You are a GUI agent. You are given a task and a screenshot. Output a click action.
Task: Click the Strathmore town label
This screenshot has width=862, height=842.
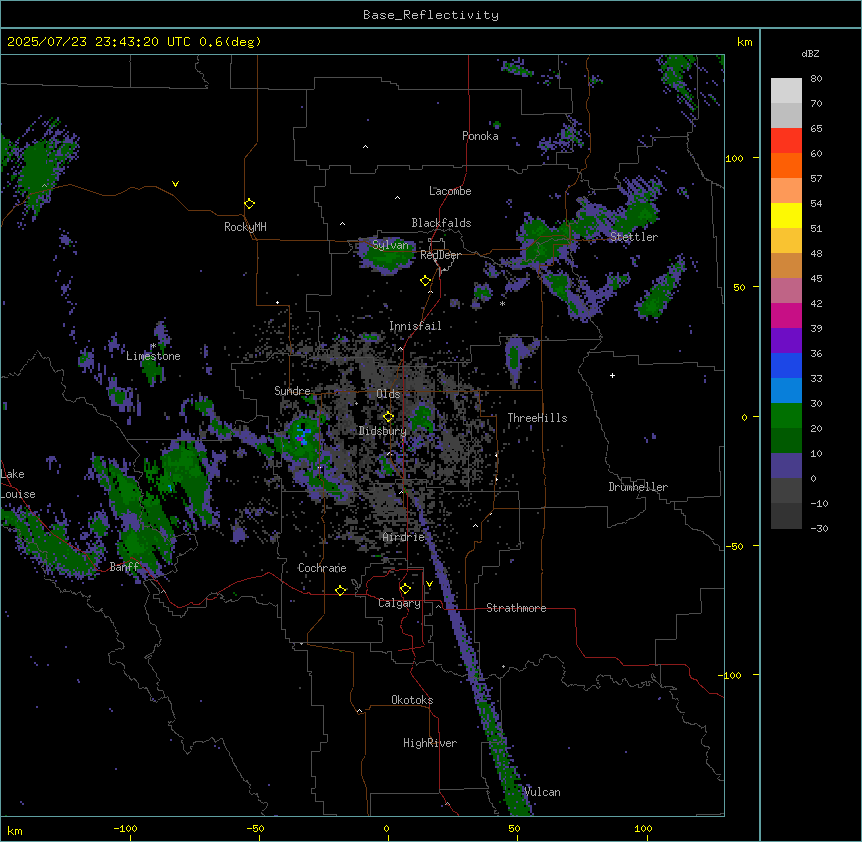point(516,608)
